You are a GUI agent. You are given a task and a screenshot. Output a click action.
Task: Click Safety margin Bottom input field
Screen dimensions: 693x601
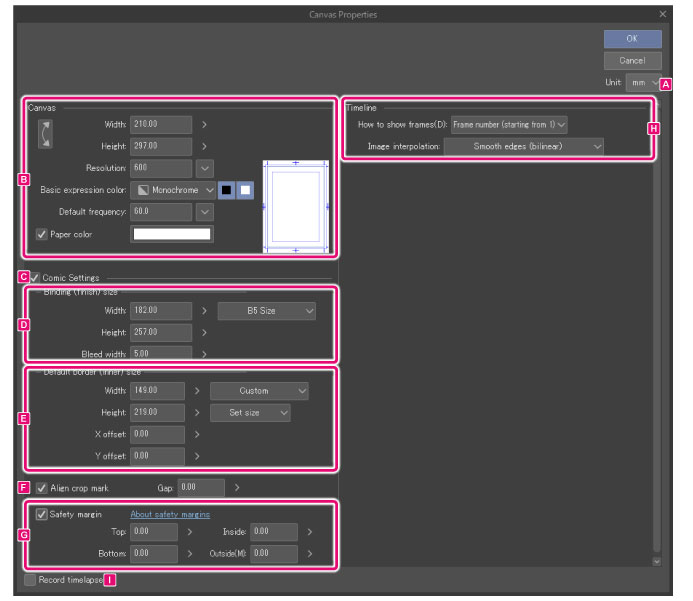coord(154,554)
